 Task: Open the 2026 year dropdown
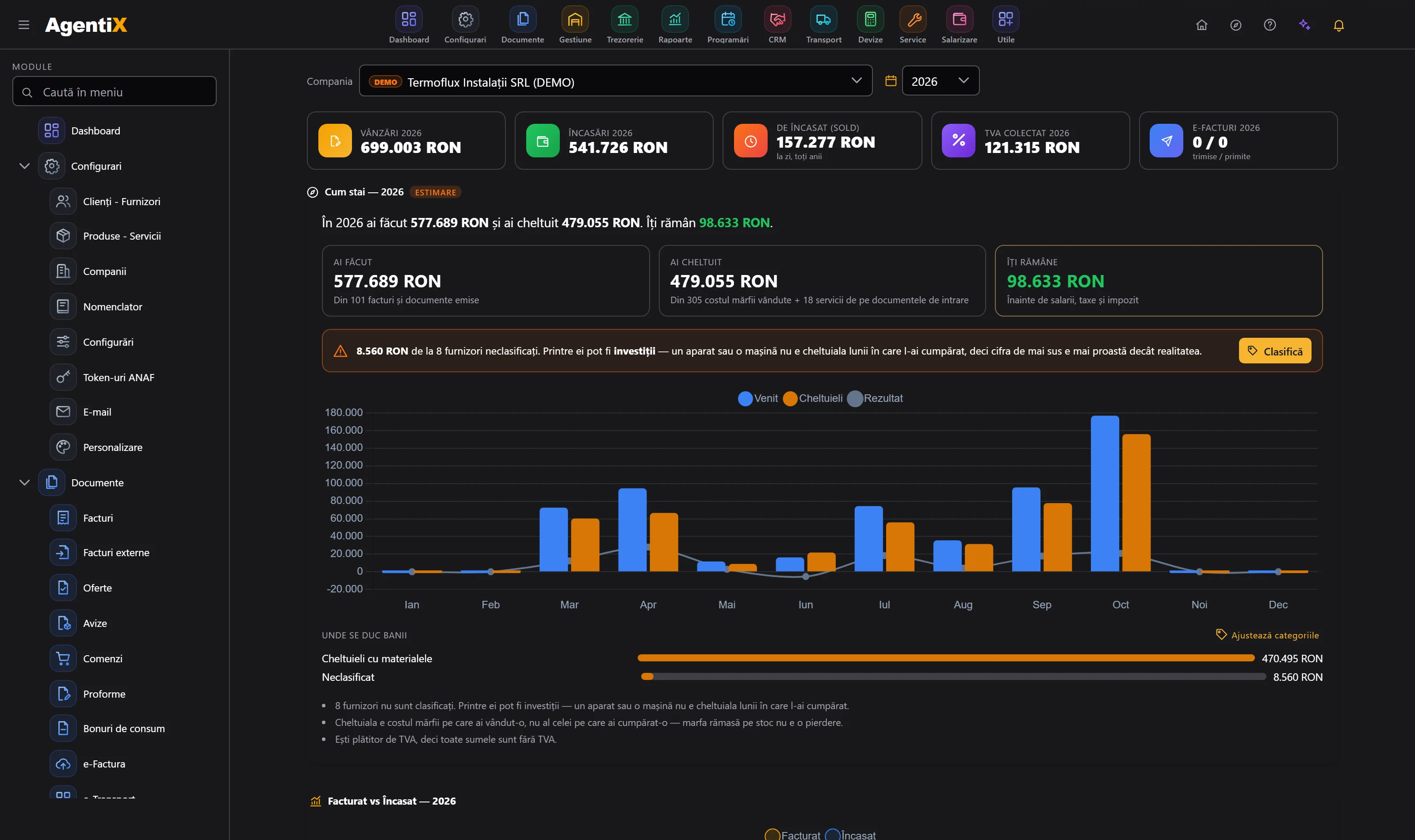pos(940,81)
